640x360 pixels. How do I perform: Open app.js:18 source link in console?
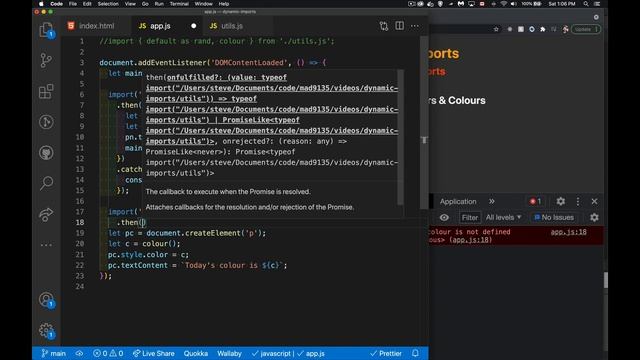(569, 232)
